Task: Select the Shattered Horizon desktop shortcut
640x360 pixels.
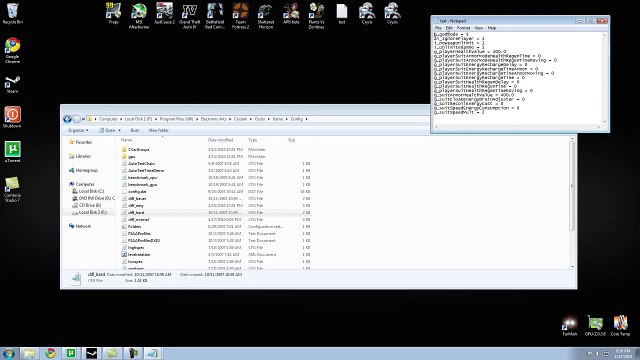Action: pyautogui.click(x=266, y=16)
